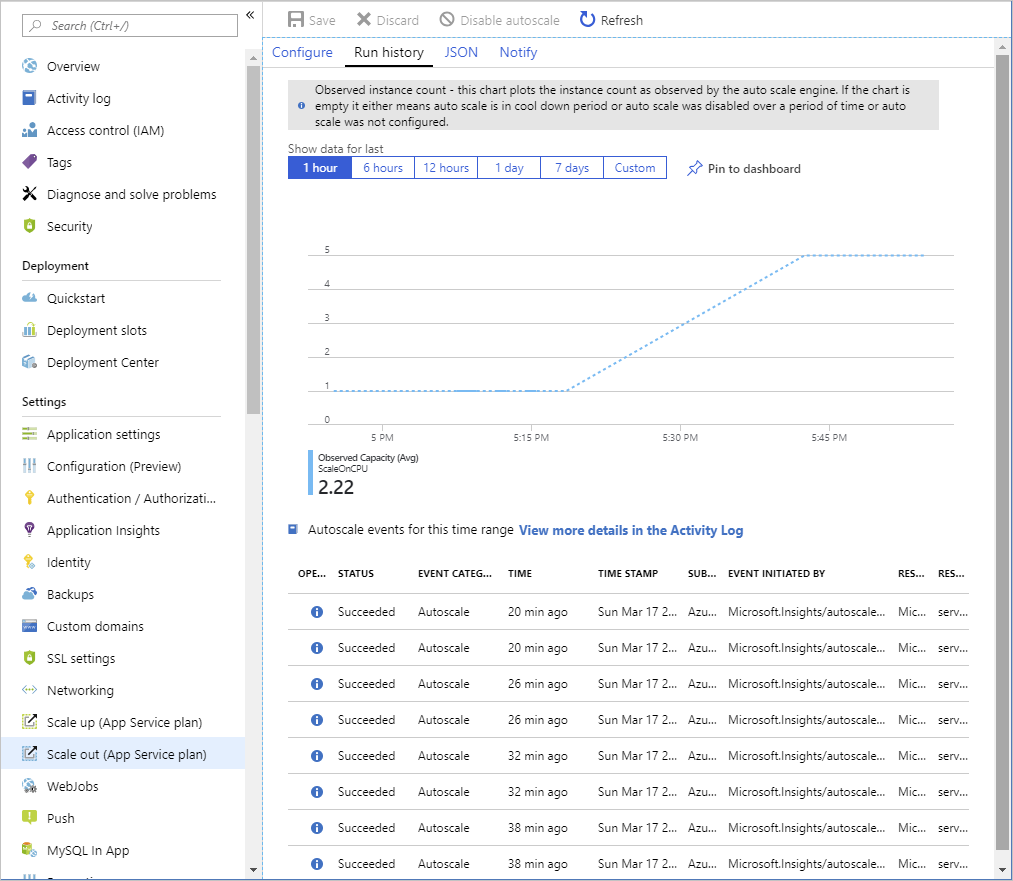Sort by EVENT CATEG... column header
1013x881 pixels.
click(x=455, y=574)
